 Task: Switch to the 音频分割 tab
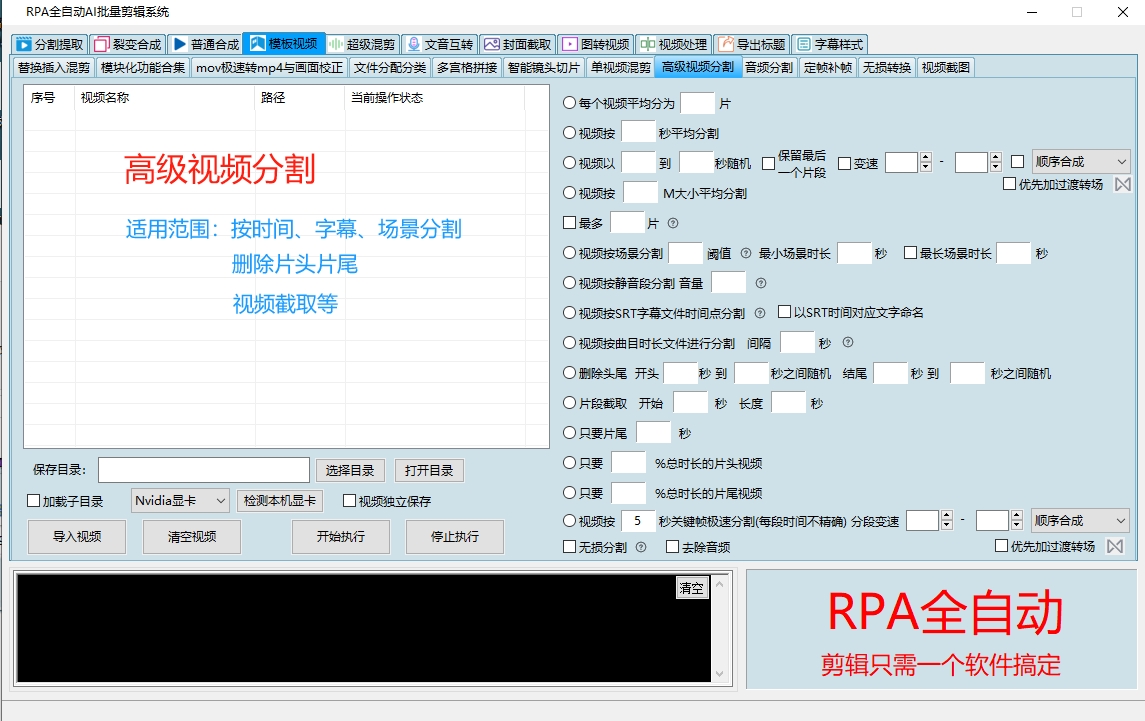tap(770, 68)
